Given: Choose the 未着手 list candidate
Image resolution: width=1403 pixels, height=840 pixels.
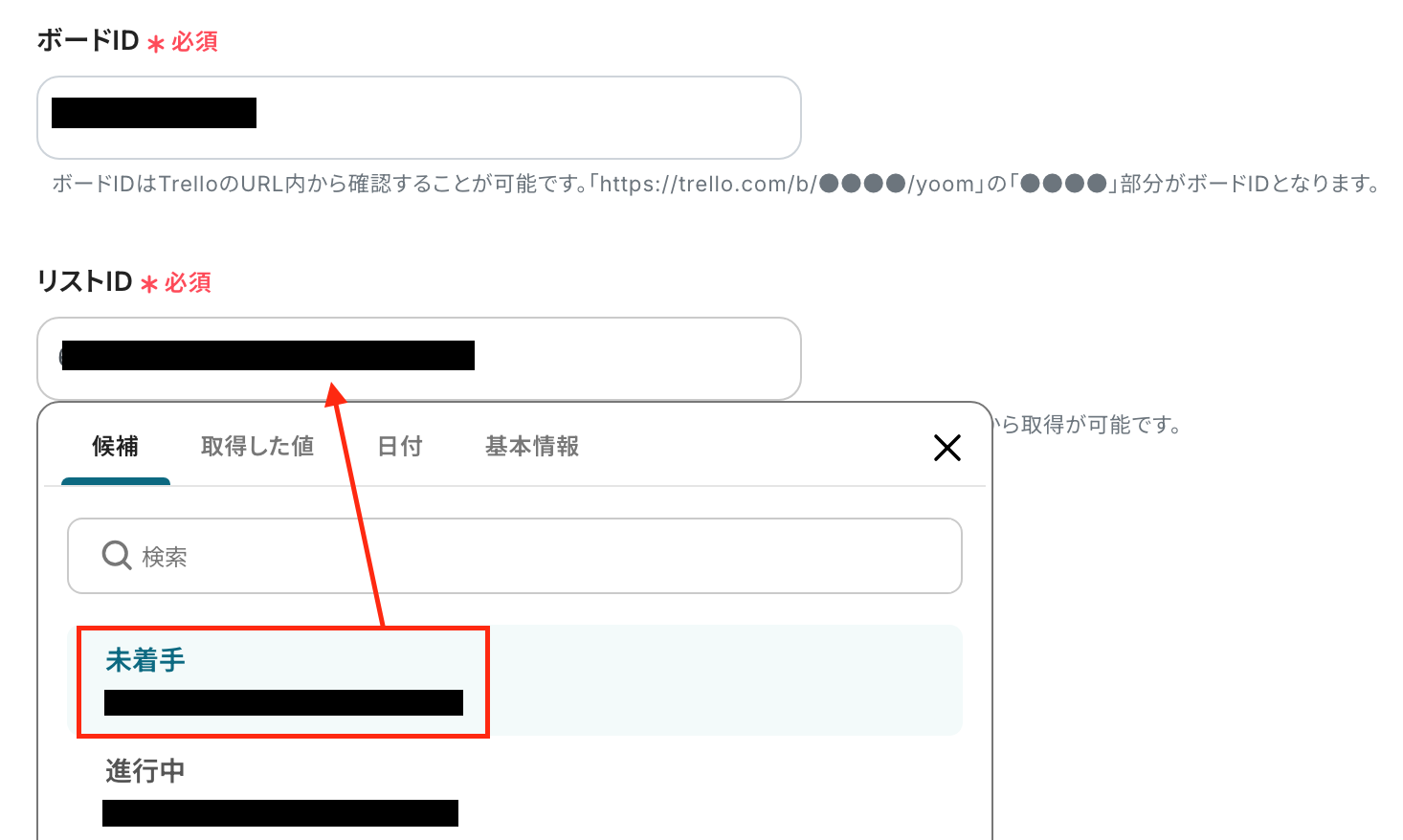Looking at the screenshot, I should (x=520, y=680).
